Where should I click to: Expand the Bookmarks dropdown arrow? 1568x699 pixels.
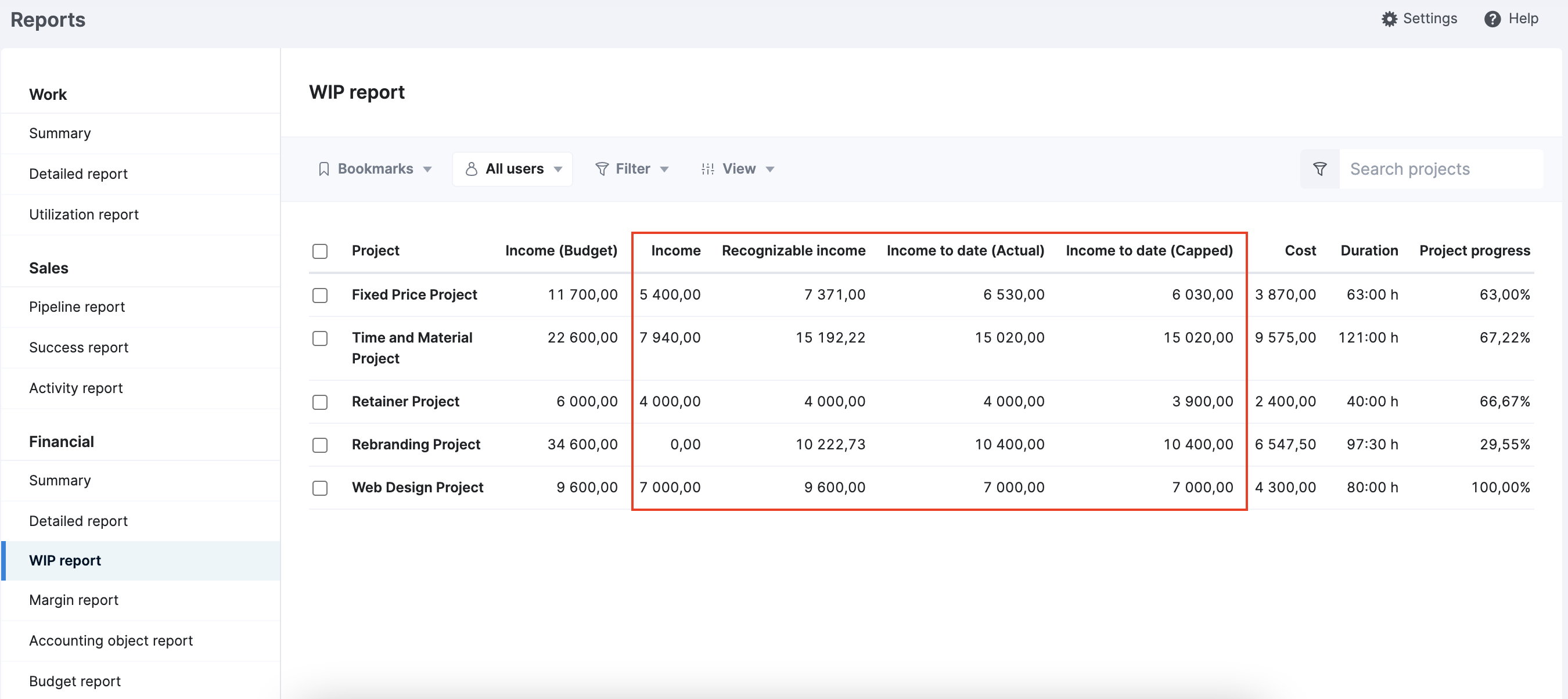point(427,170)
